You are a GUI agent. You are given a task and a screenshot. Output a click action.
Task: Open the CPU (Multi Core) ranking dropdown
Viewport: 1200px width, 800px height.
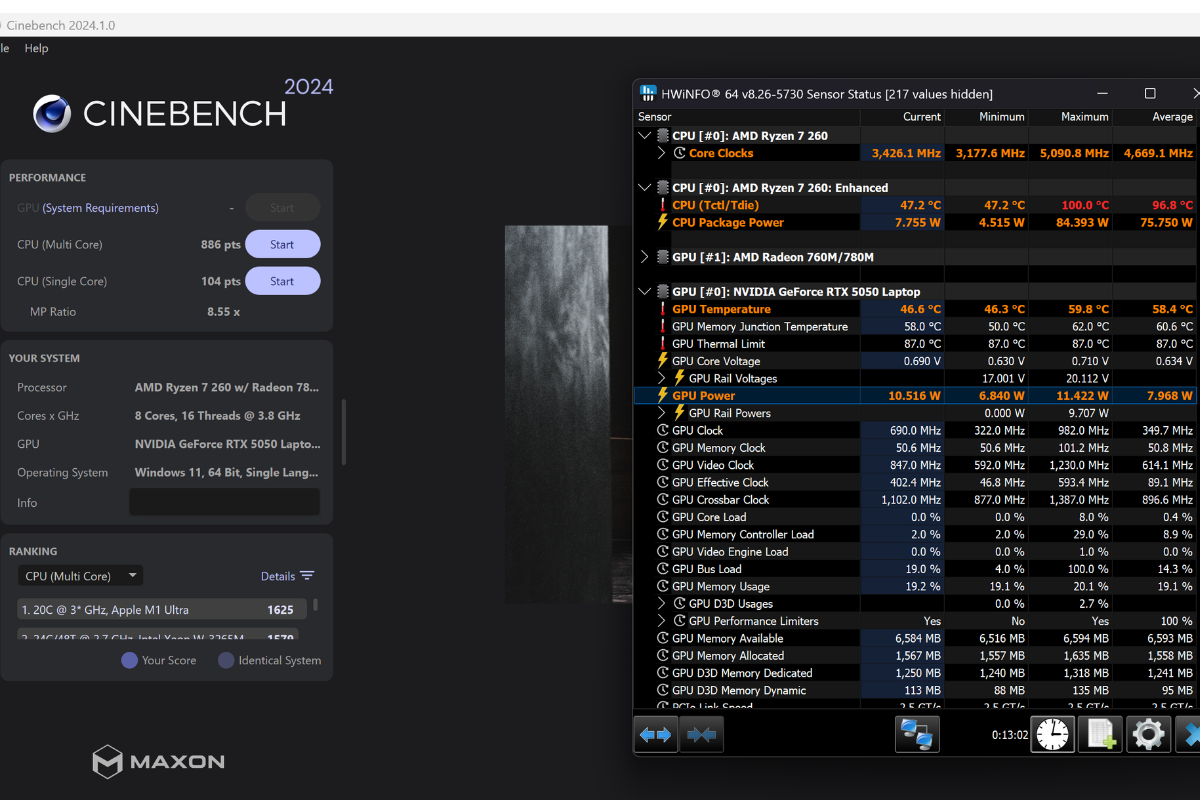81,576
